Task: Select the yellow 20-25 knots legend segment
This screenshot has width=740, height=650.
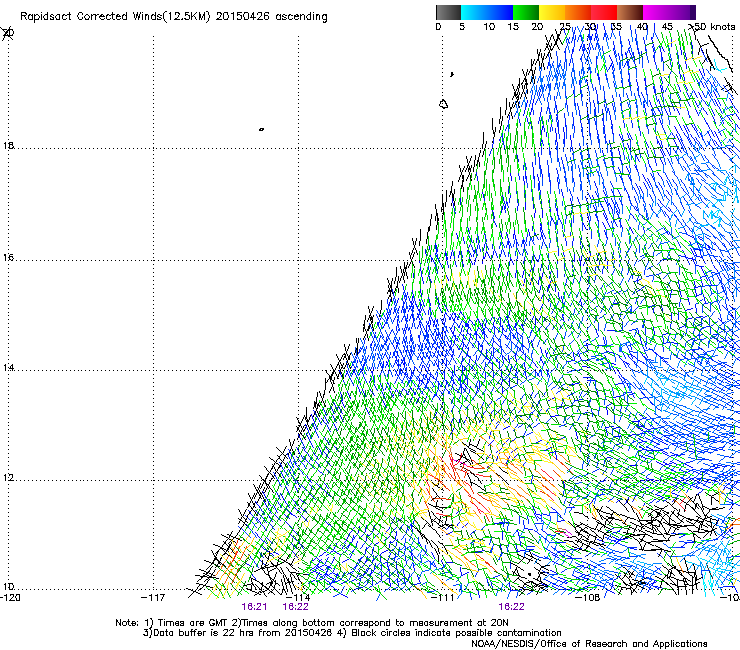Action: (552, 12)
